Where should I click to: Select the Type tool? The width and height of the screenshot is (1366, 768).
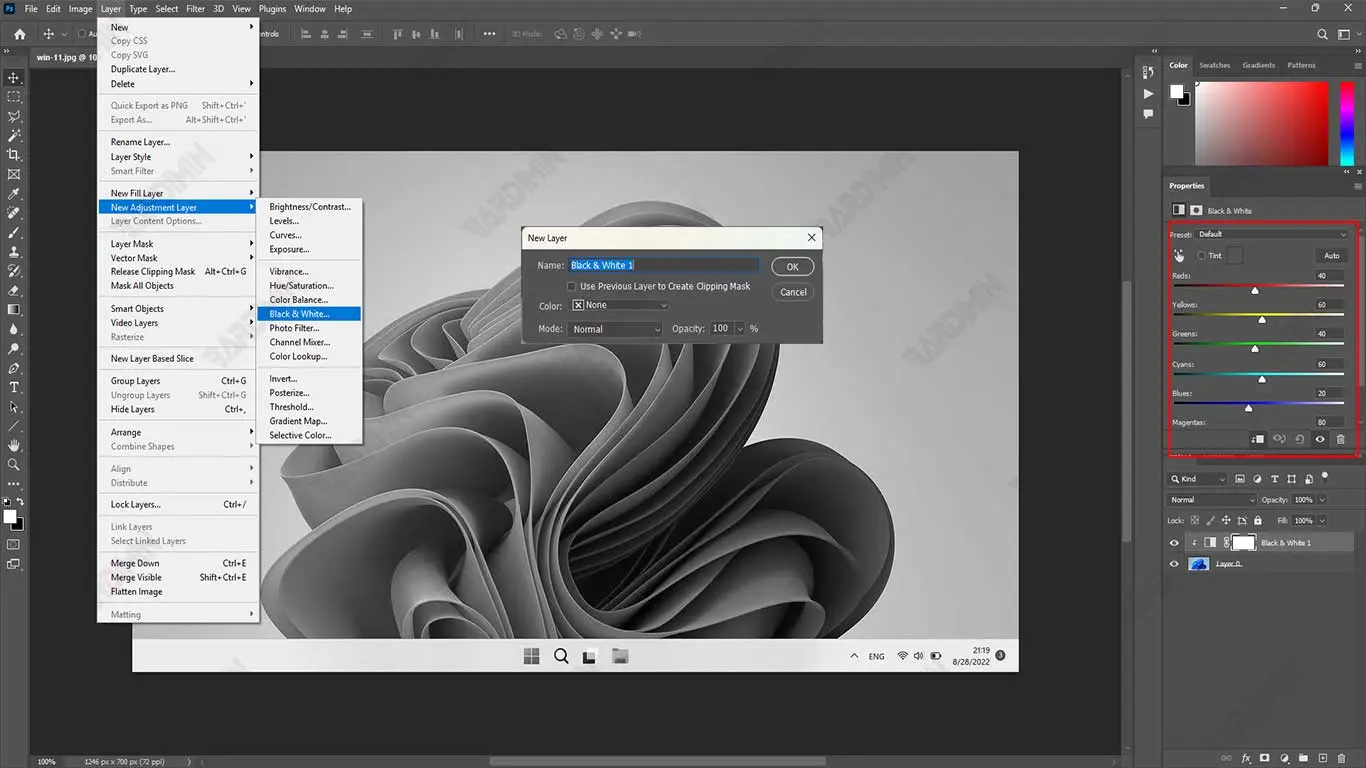coord(14,387)
